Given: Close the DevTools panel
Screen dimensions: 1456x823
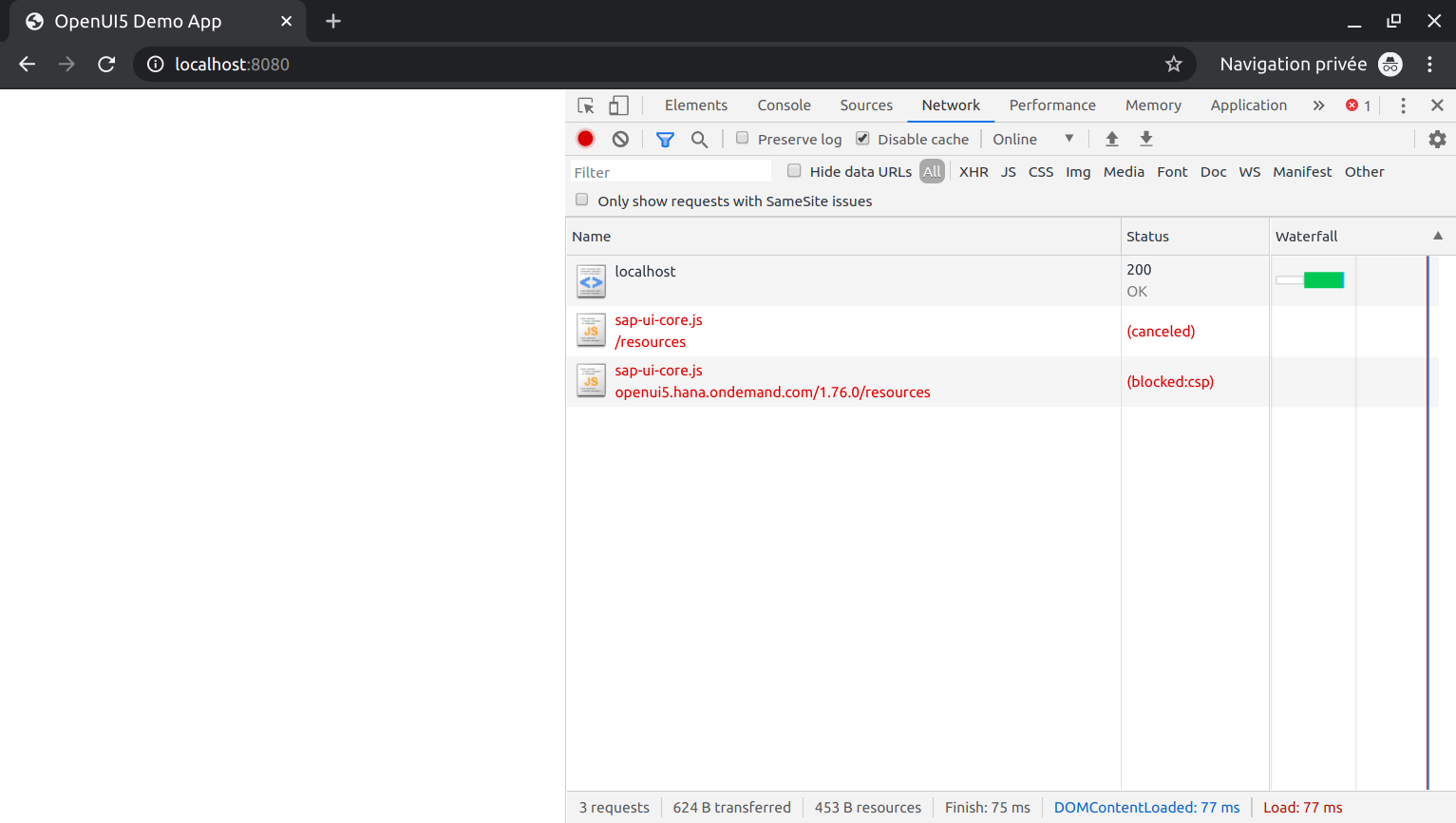Looking at the screenshot, I should coord(1437,105).
